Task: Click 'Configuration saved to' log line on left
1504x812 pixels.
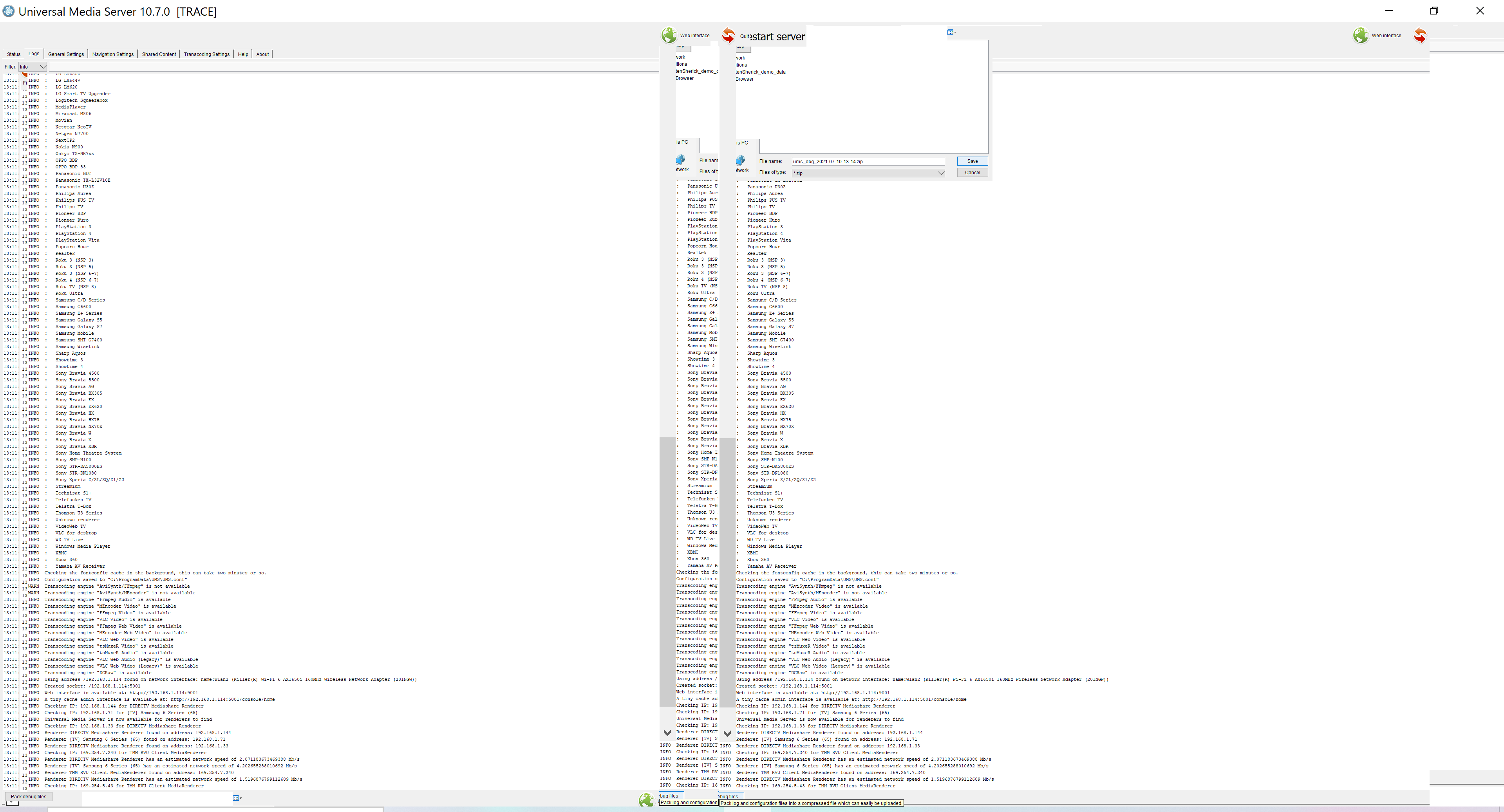Action: point(116,580)
